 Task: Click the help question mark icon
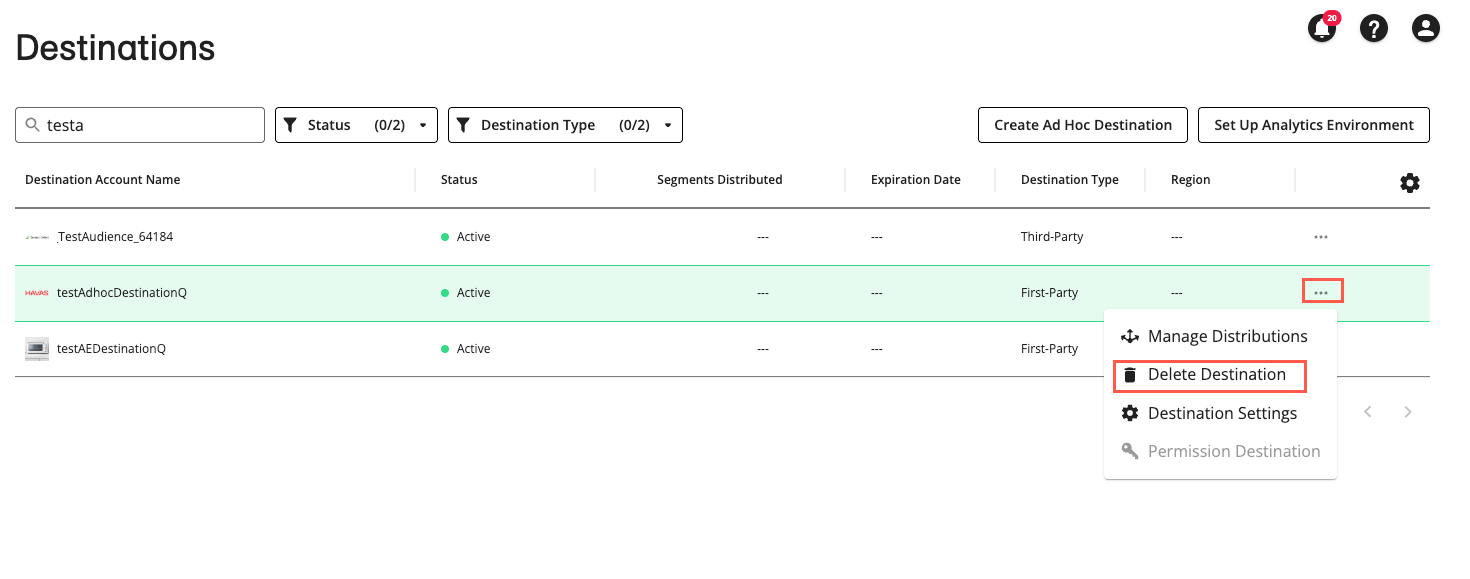[x=1374, y=28]
